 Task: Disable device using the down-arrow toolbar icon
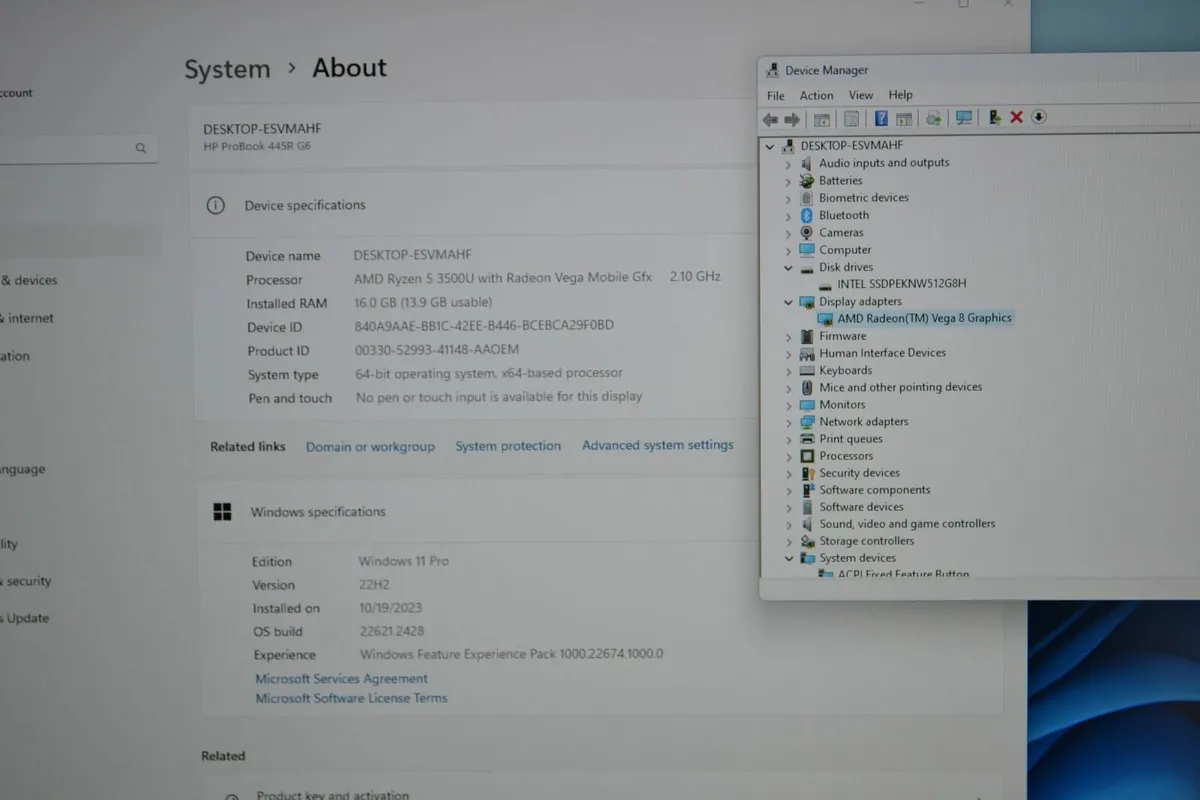(1039, 118)
